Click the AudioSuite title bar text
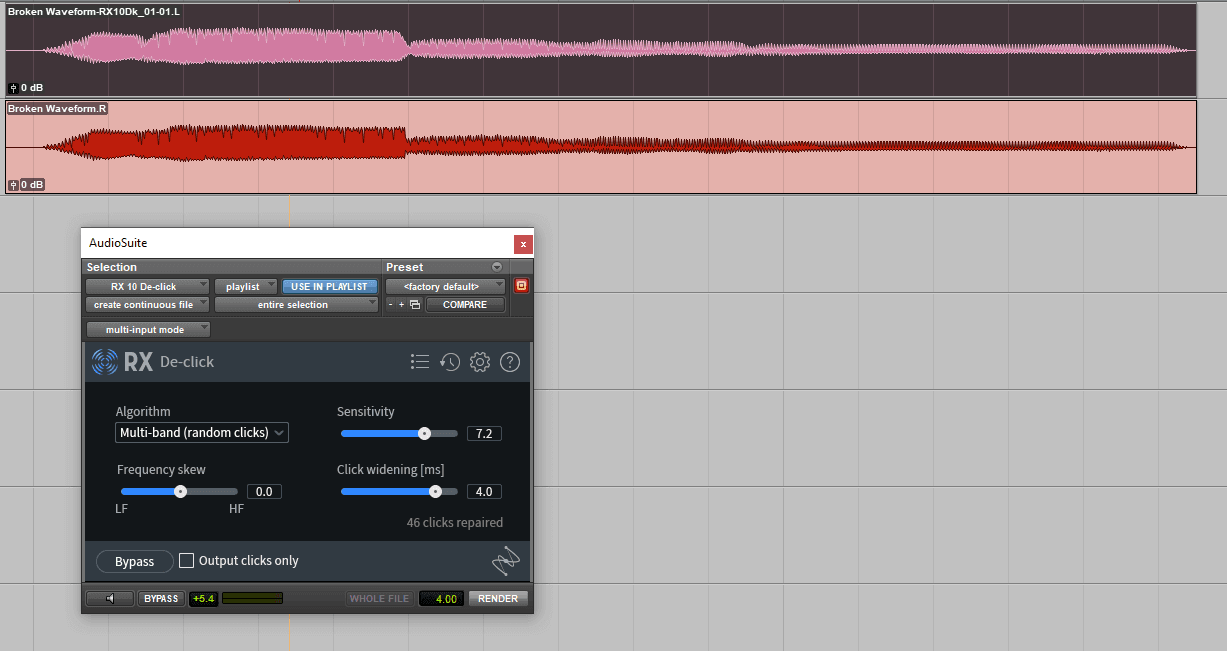This screenshot has height=651, width=1227. pyautogui.click(x=118, y=243)
